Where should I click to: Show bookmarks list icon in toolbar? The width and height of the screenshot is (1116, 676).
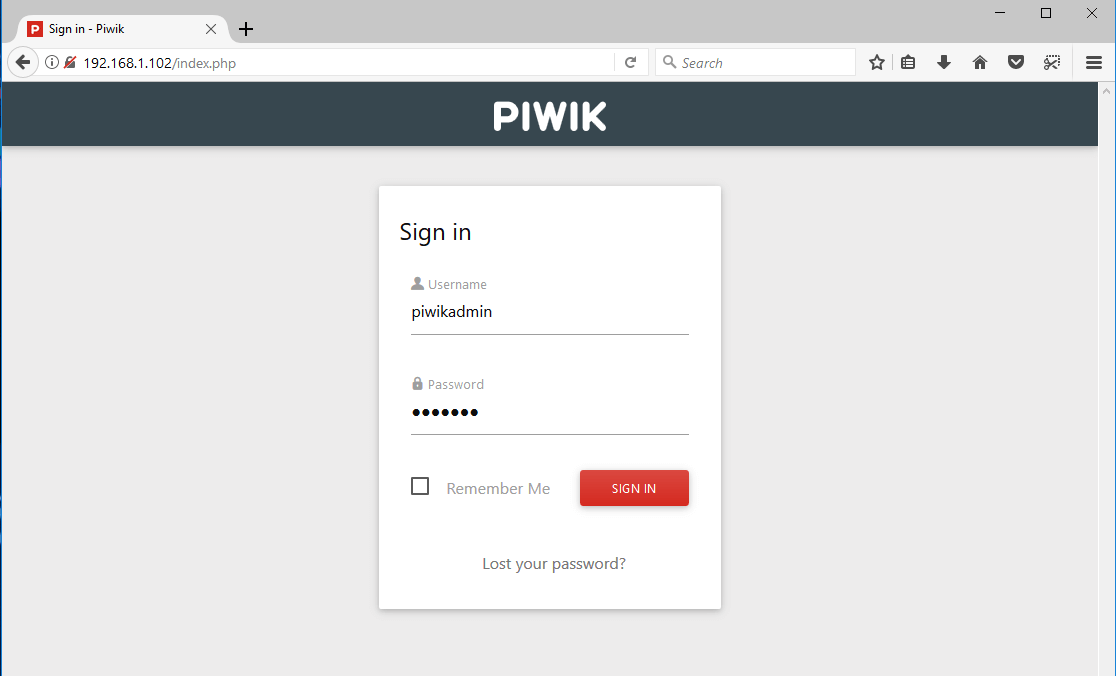tap(908, 63)
